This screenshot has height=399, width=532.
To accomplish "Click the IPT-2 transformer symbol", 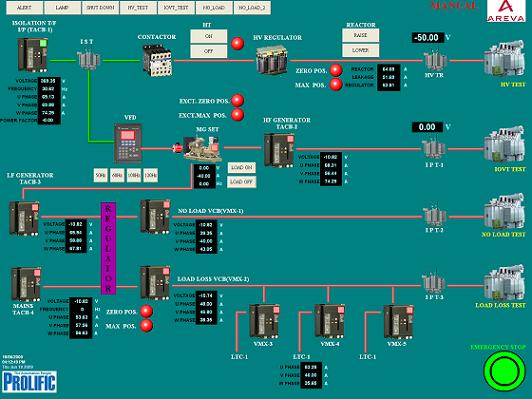I will [x=434, y=216].
